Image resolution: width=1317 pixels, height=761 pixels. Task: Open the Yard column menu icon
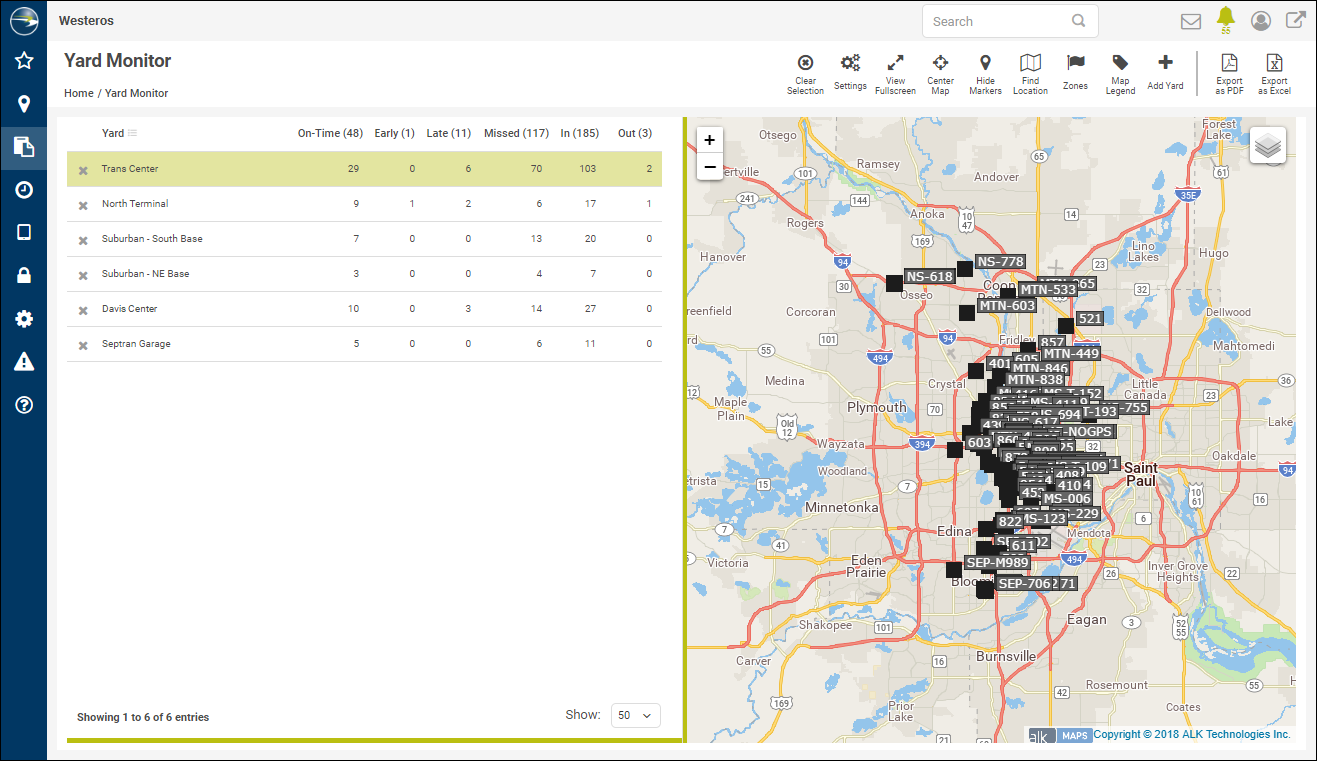133,133
